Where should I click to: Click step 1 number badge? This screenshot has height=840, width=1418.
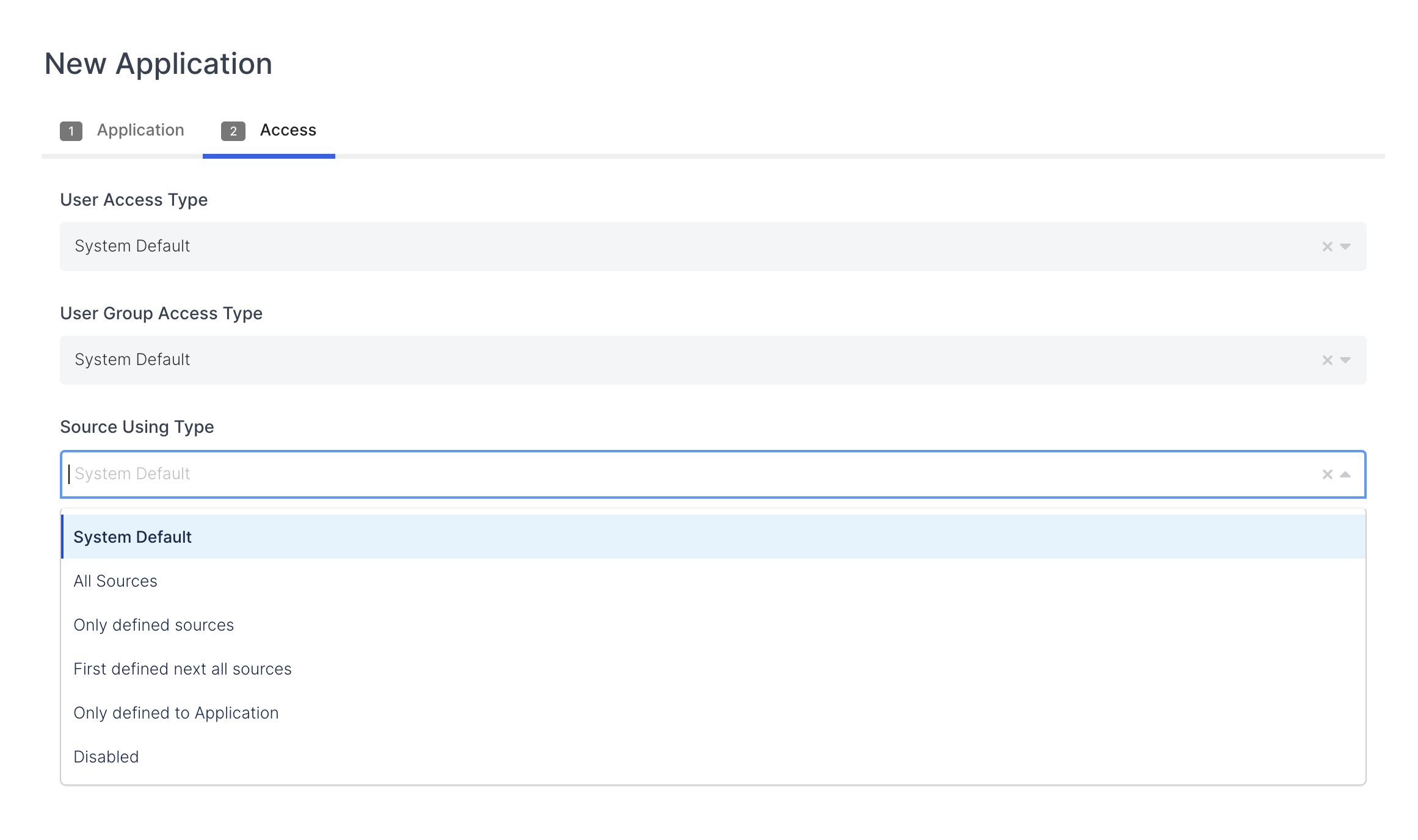pyautogui.click(x=71, y=131)
